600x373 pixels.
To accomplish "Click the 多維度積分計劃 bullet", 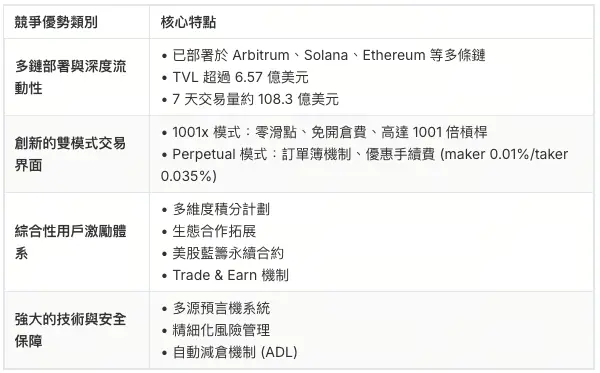I will pos(215,209).
